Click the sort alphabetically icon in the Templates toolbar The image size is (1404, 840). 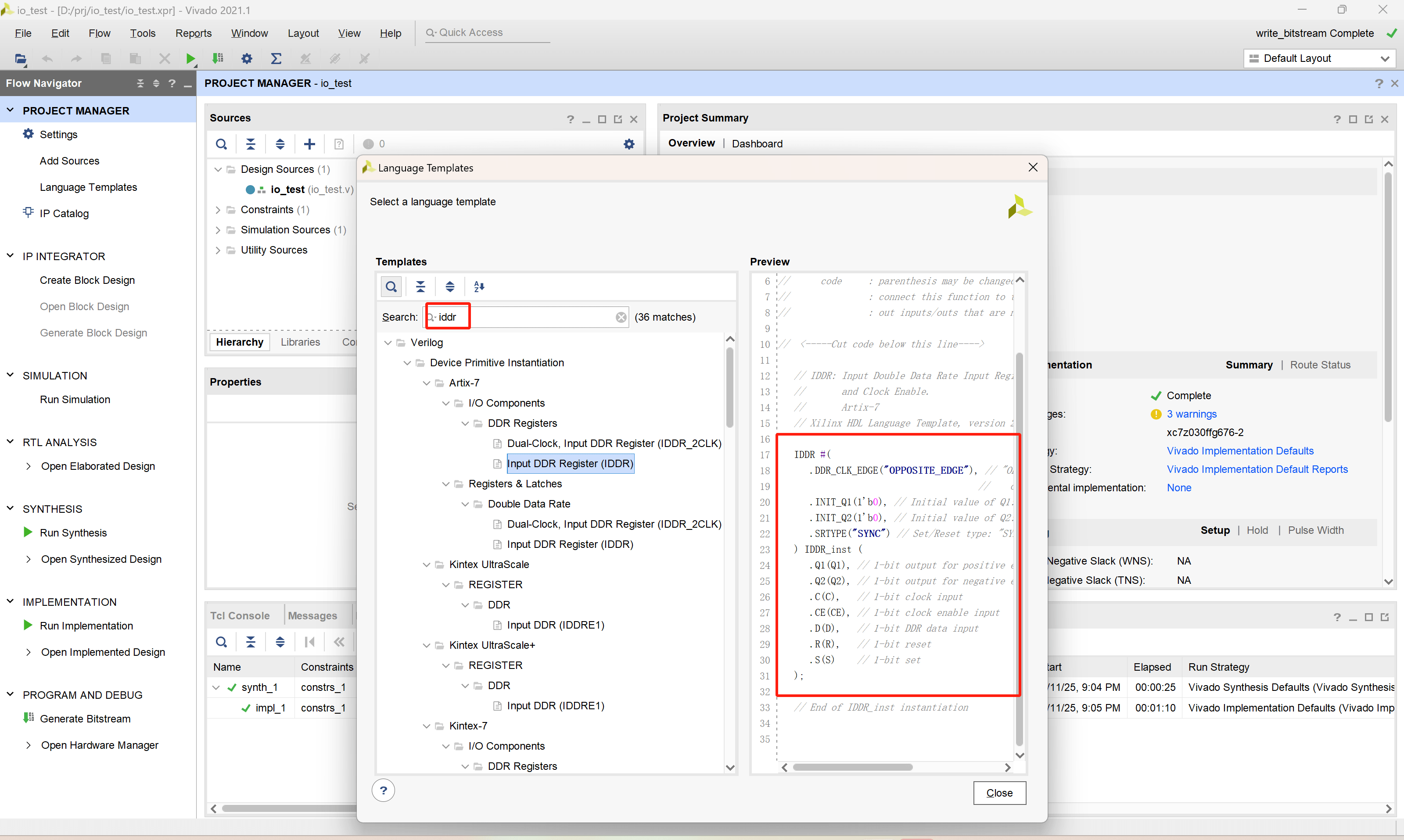479,286
